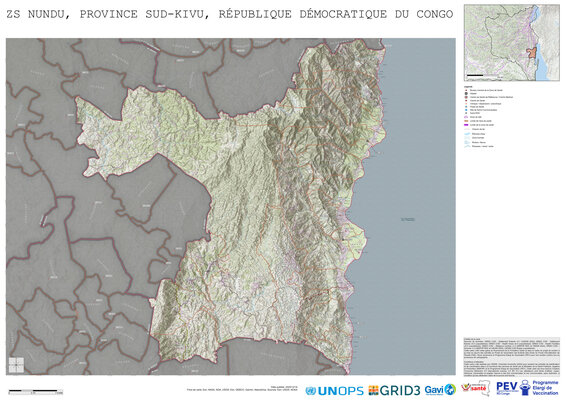
Task: Click the GRID3 logo
Action: point(394,391)
